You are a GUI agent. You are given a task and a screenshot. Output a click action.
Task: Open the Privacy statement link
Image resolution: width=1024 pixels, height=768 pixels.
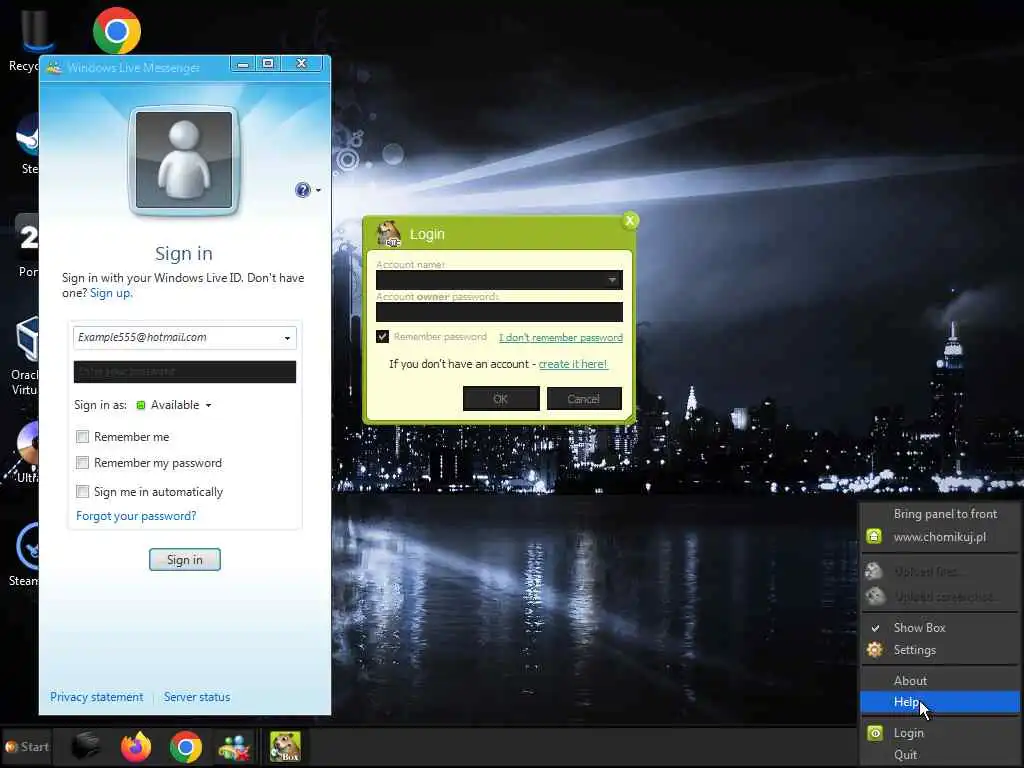97,697
